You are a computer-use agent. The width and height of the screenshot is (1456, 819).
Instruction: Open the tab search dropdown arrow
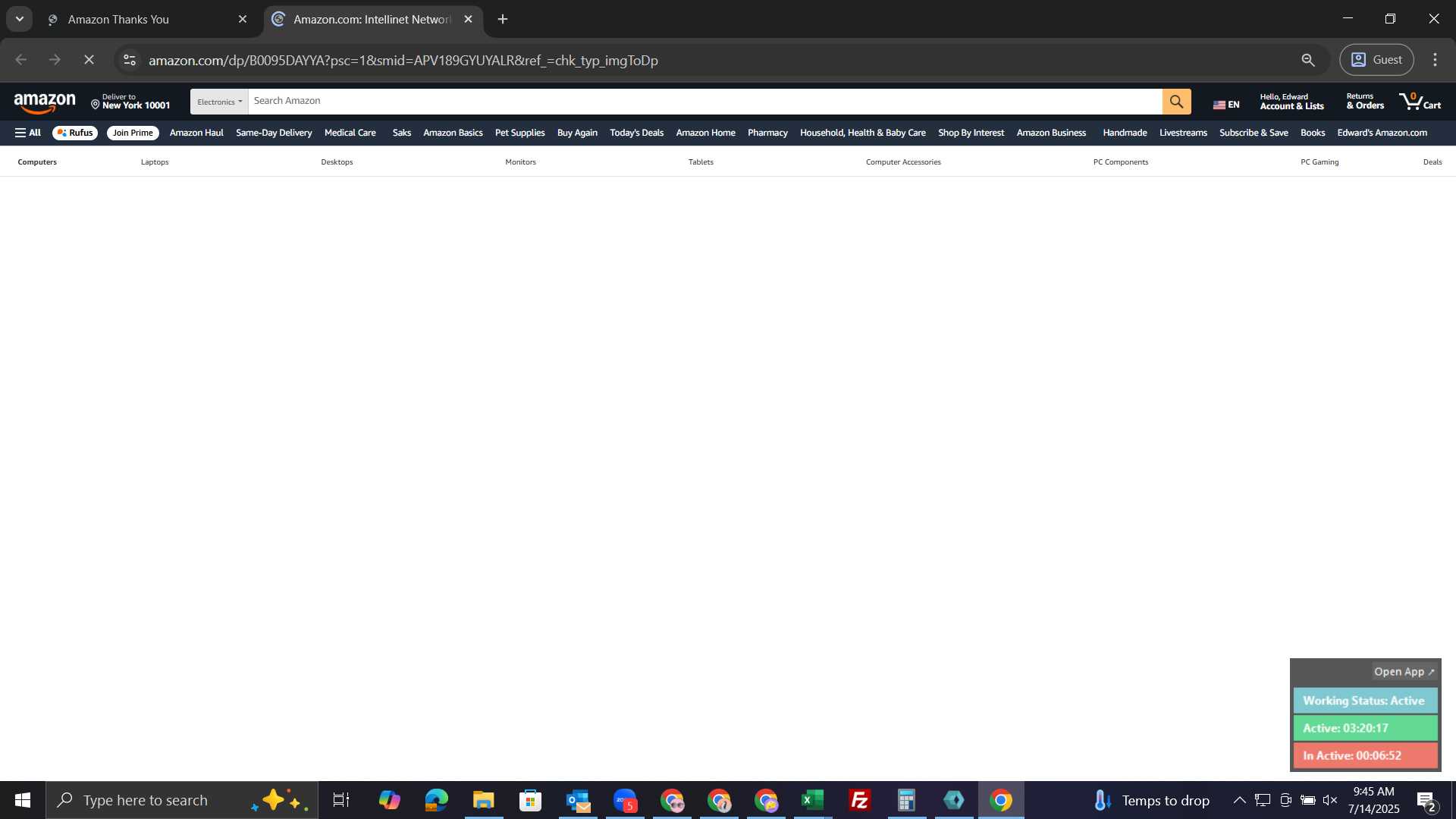tap(20, 20)
